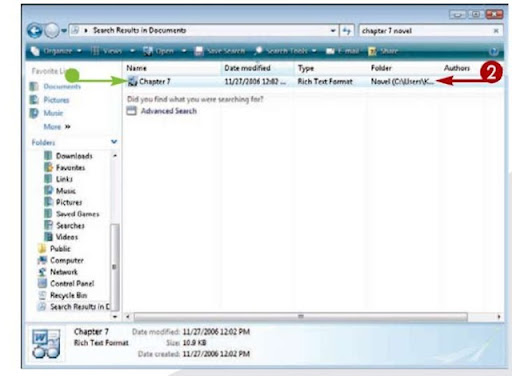Click the Chapter 7 preview thumbnail in details pane
This screenshot has height=376, width=512.
(x=46, y=344)
